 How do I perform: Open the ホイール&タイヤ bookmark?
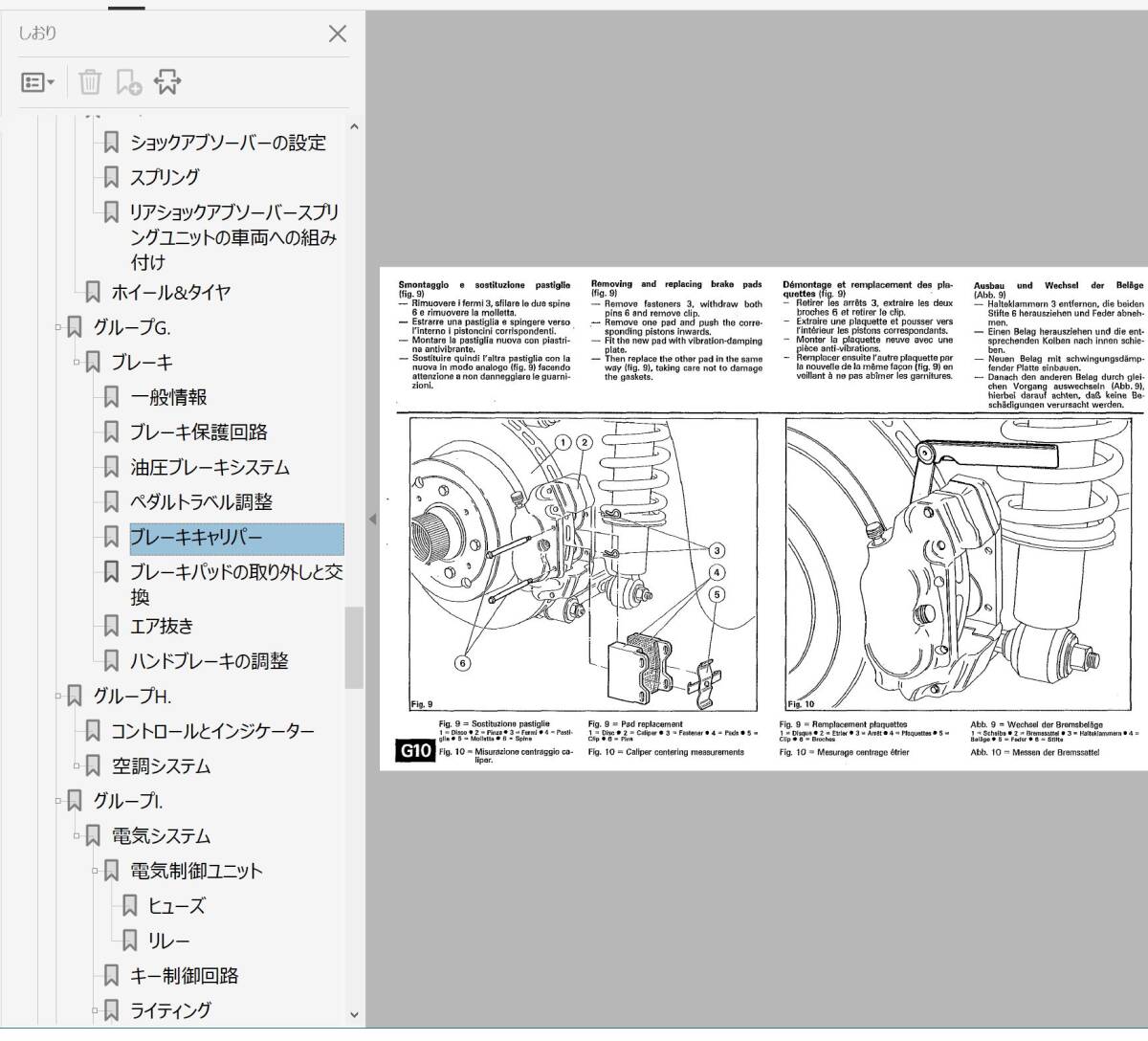(171, 292)
